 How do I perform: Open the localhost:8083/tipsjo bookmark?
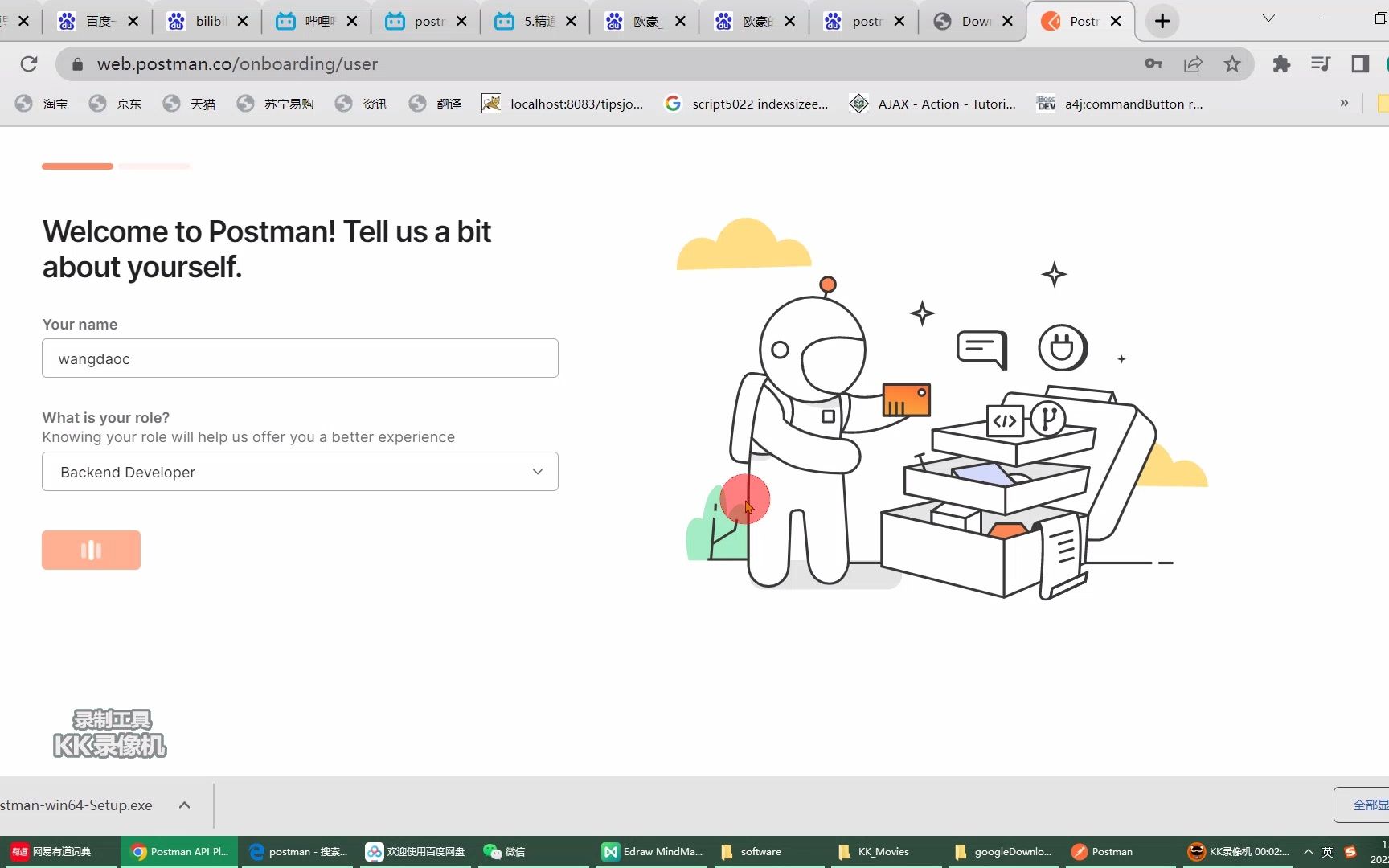563,104
